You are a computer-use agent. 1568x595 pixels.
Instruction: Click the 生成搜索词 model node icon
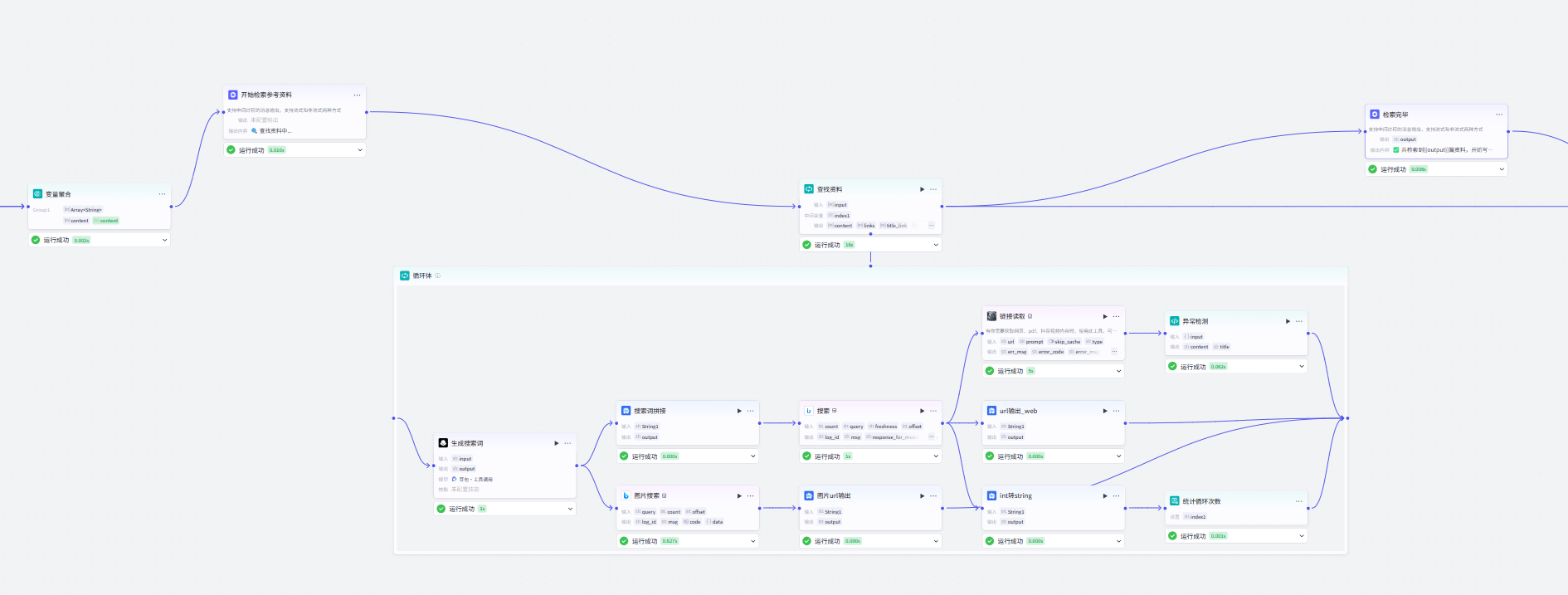coord(443,443)
